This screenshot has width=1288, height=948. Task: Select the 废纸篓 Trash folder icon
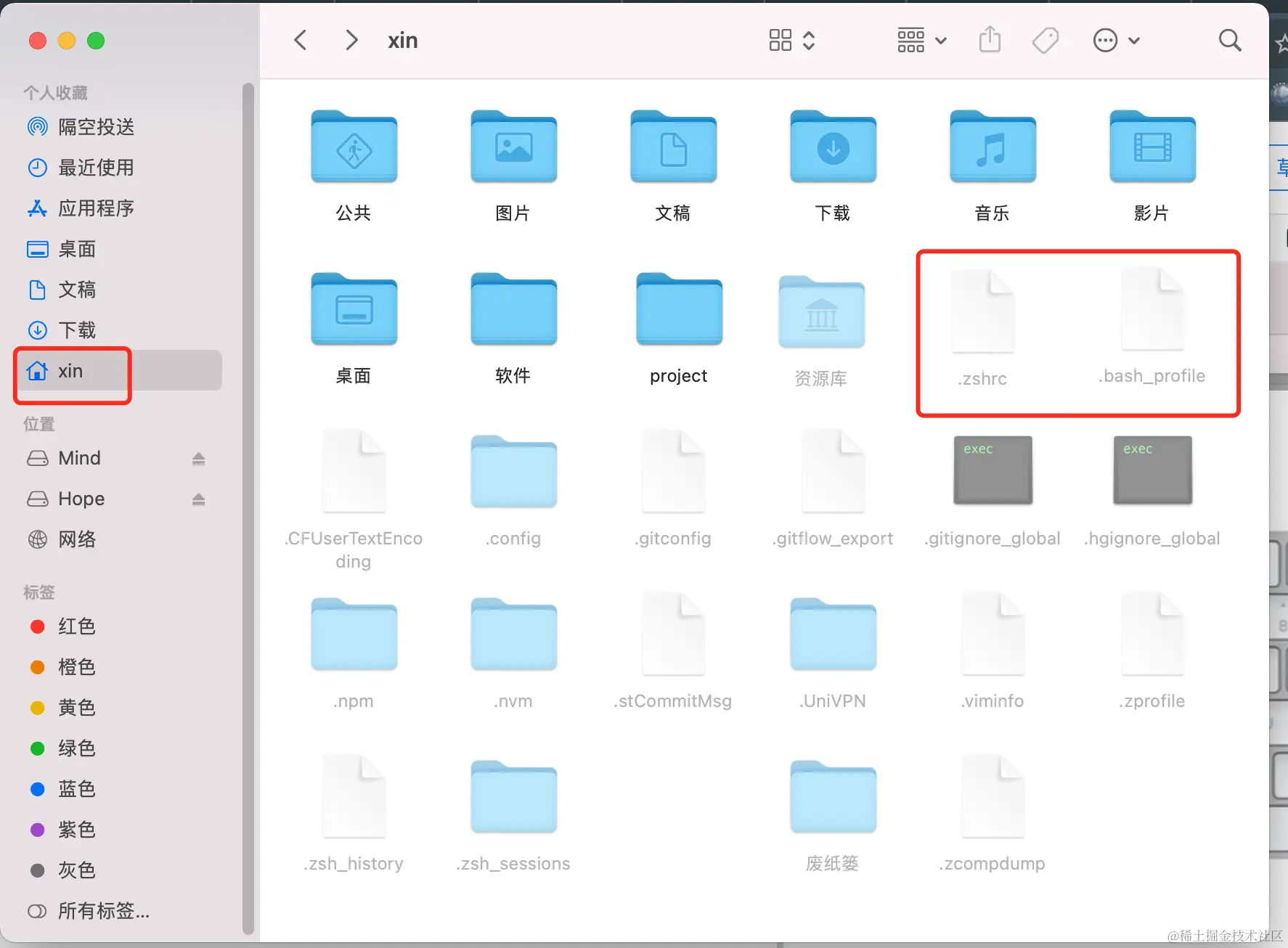[833, 797]
